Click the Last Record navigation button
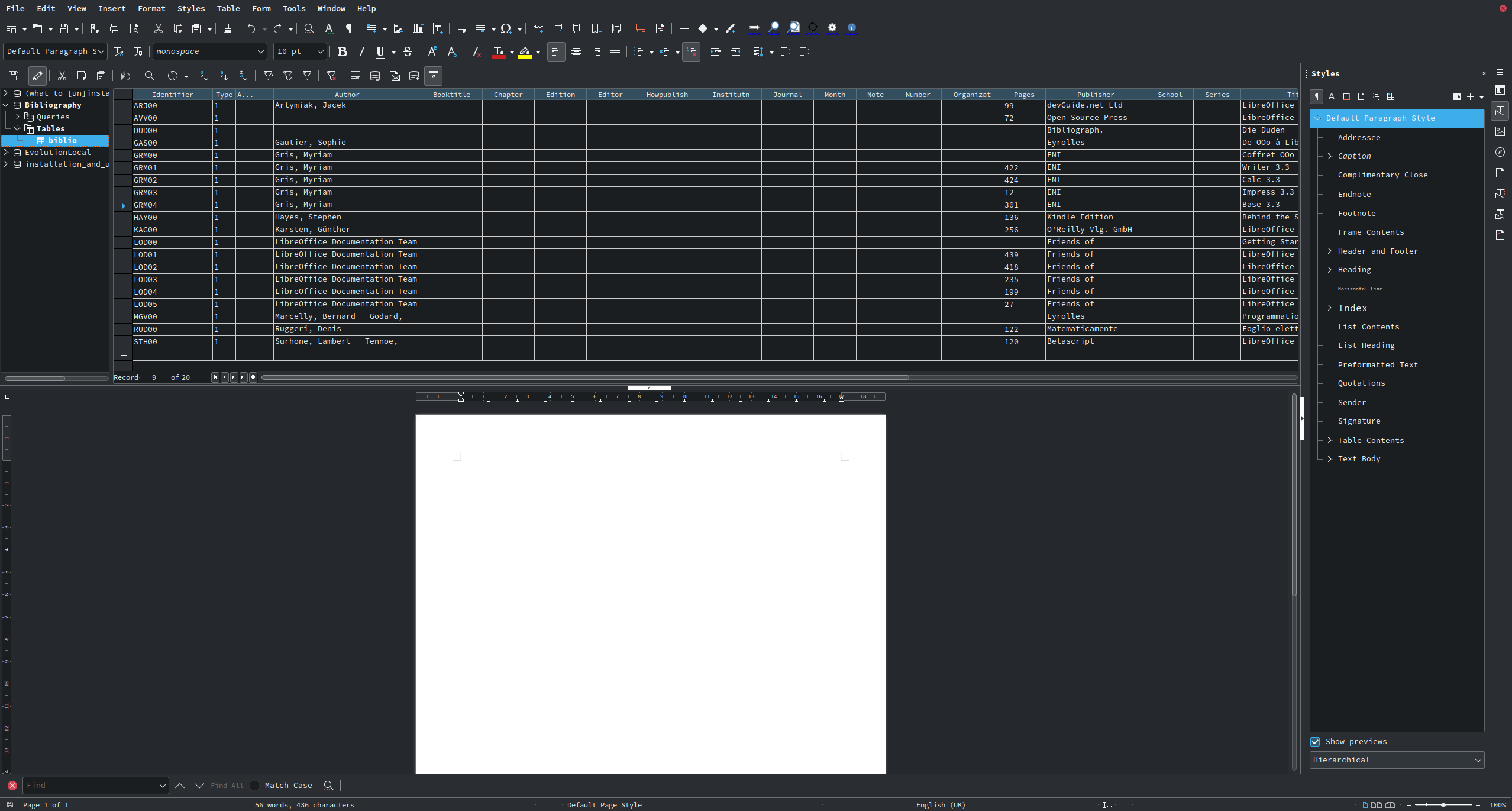The image size is (1512, 811). click(x=243, y=377)
